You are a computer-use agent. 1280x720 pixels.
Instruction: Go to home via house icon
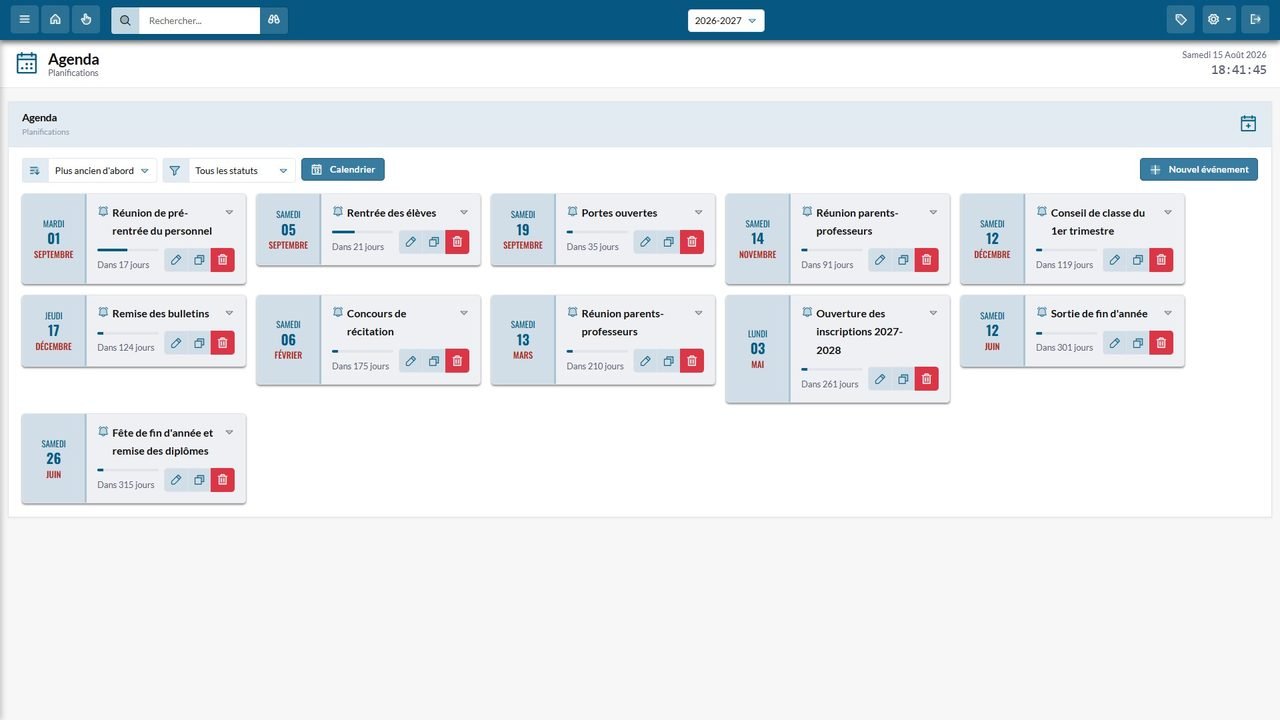(55, 20)
